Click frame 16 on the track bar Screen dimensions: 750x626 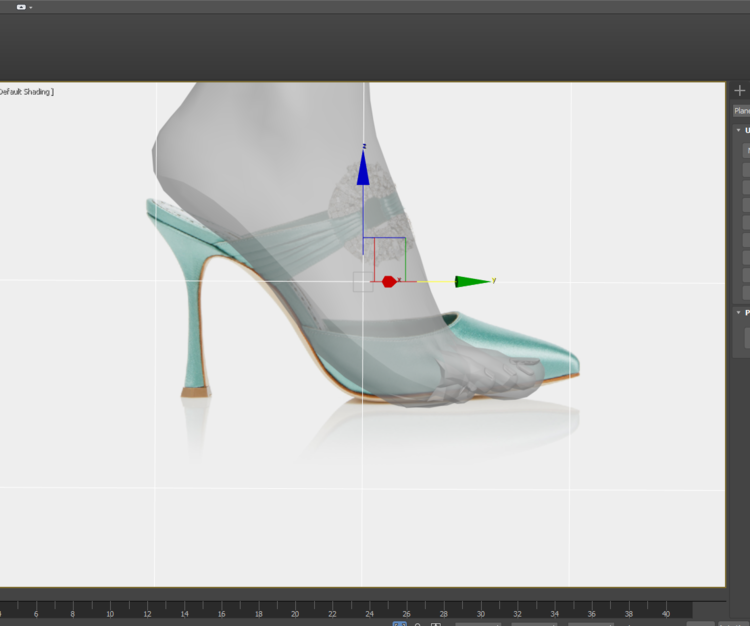click(x=221, y=614)
